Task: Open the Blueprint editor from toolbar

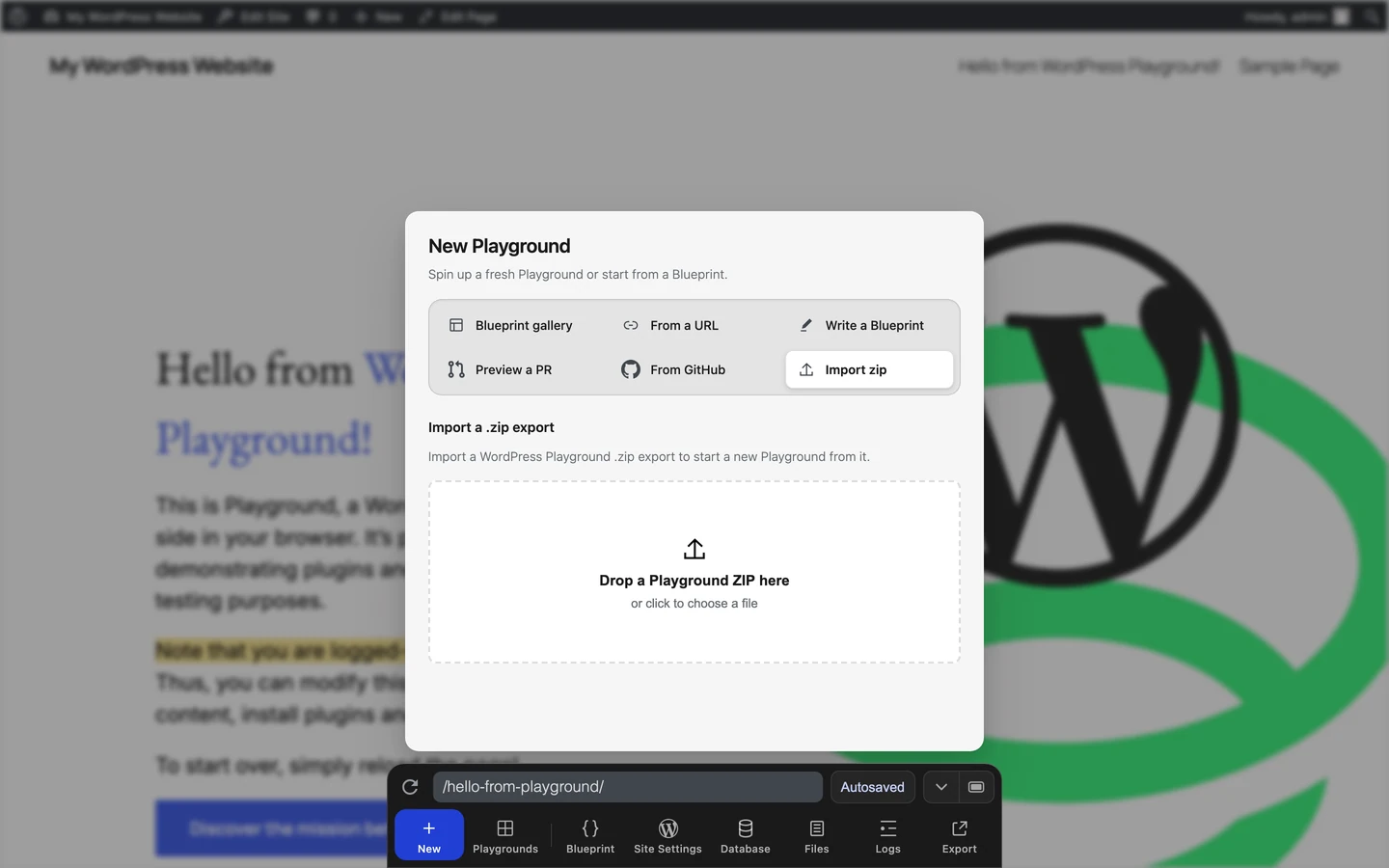Action: pos(590,835)
